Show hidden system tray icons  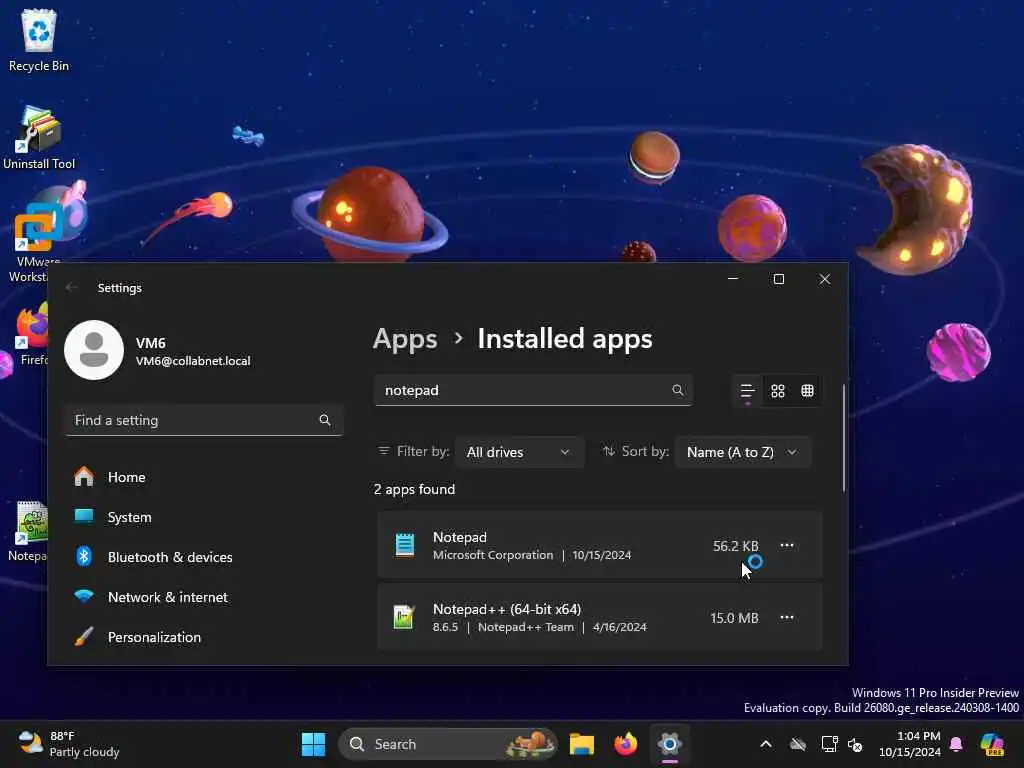(766, 744)
